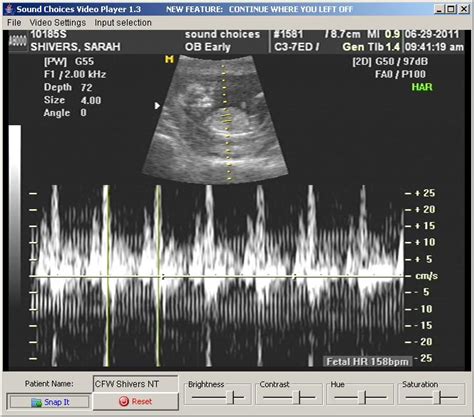The width and height of the screenshot is (474, 417).
Task: Click the Patient Name text field
Action: pyautogui.click(x=136, y=384)
